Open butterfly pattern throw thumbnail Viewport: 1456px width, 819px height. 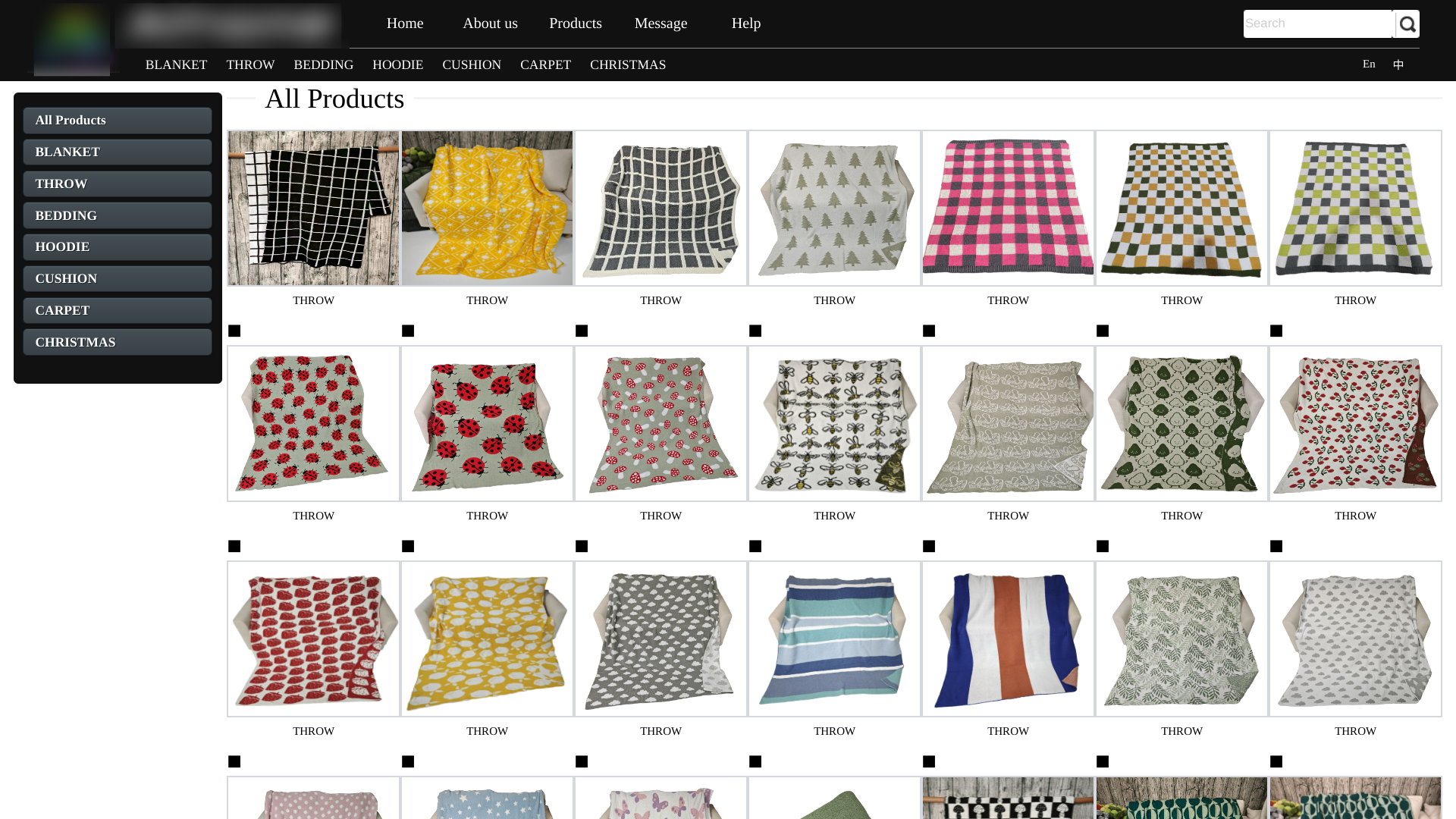[x=661, y=798]
